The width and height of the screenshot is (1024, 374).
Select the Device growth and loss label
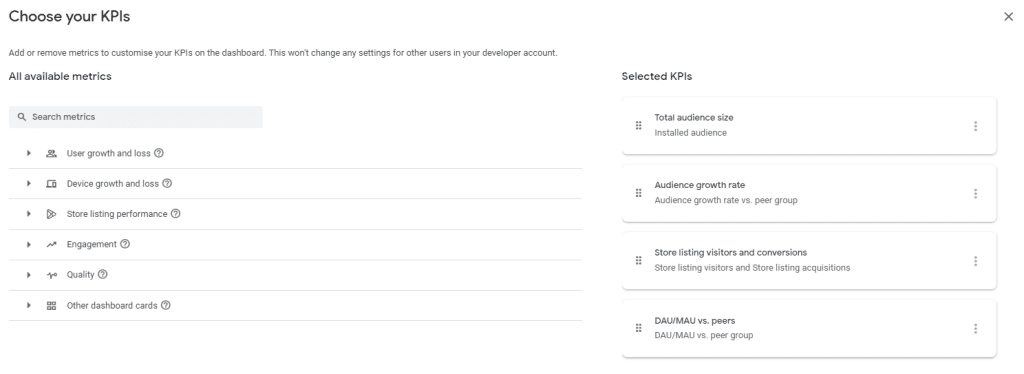pos(113,183)
